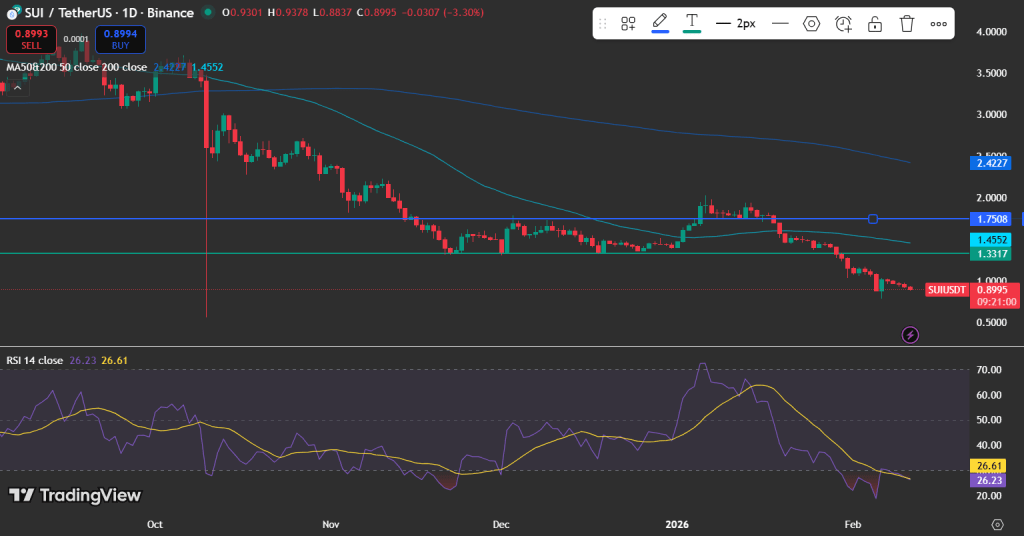Screen dimensions: 1024x536
Task: Toggle the lock icon for the drawing
Action: point(874,24)
